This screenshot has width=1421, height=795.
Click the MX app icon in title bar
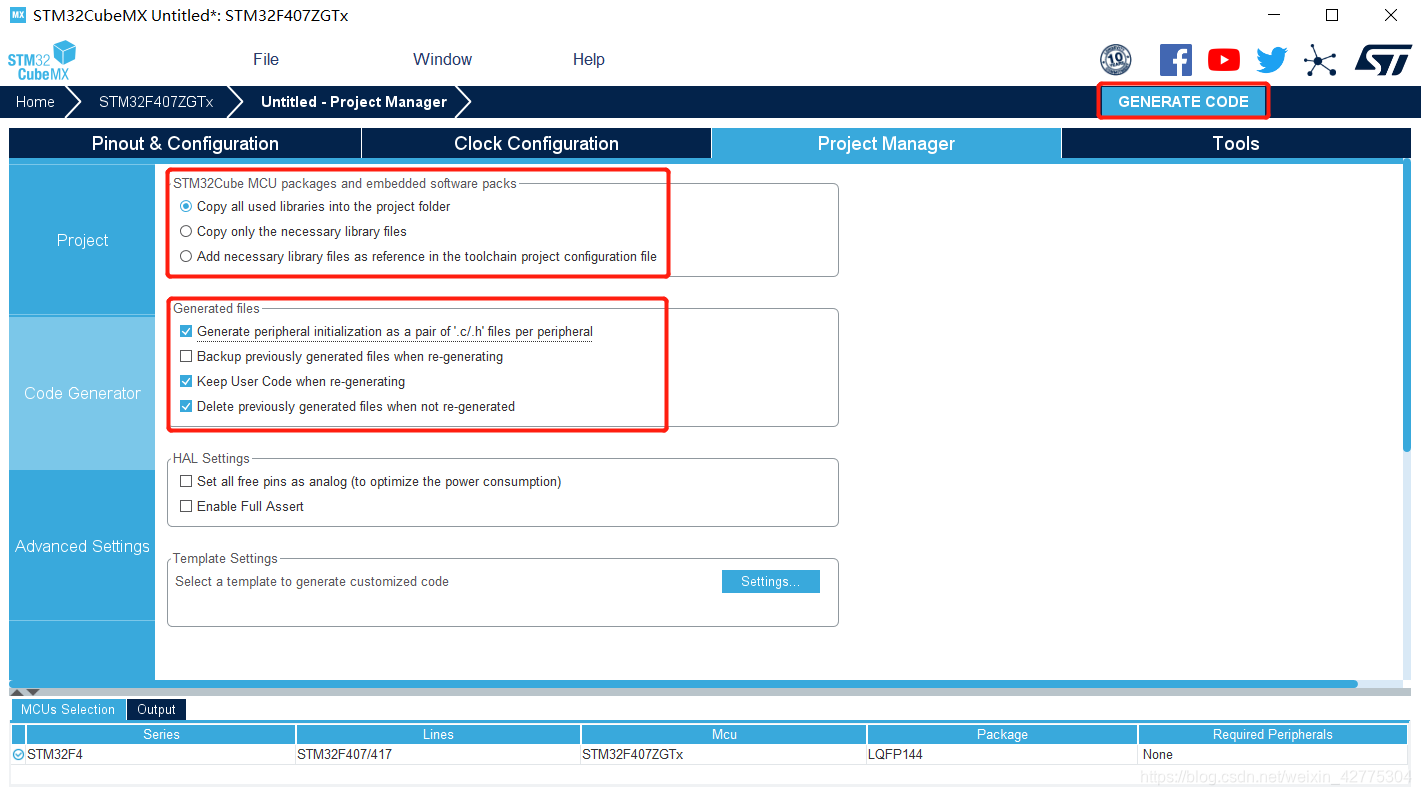point(17,15)
